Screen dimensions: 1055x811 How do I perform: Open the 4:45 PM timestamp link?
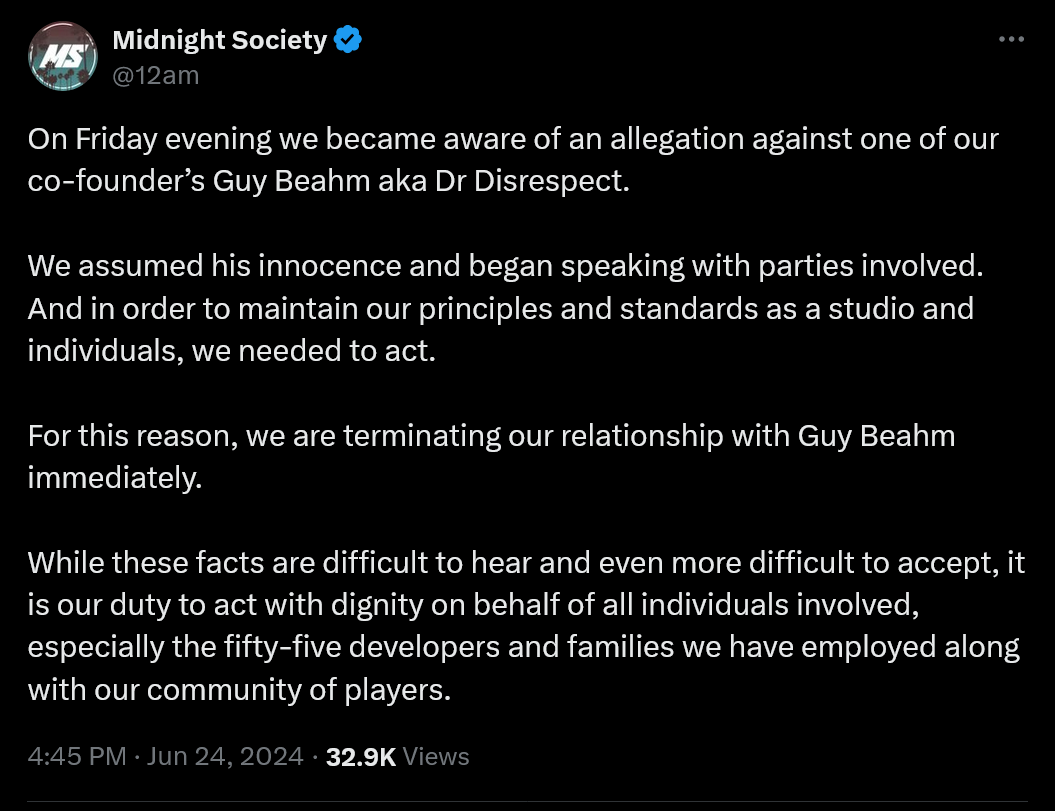pos(77,756)
